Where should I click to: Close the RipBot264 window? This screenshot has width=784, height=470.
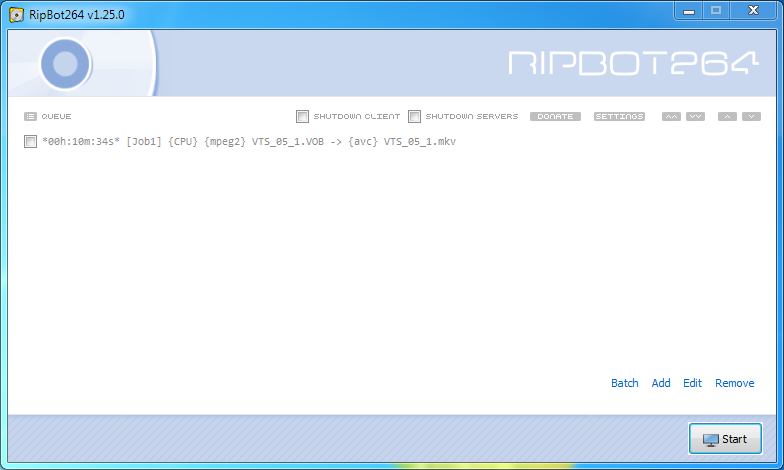click(753, 11)
